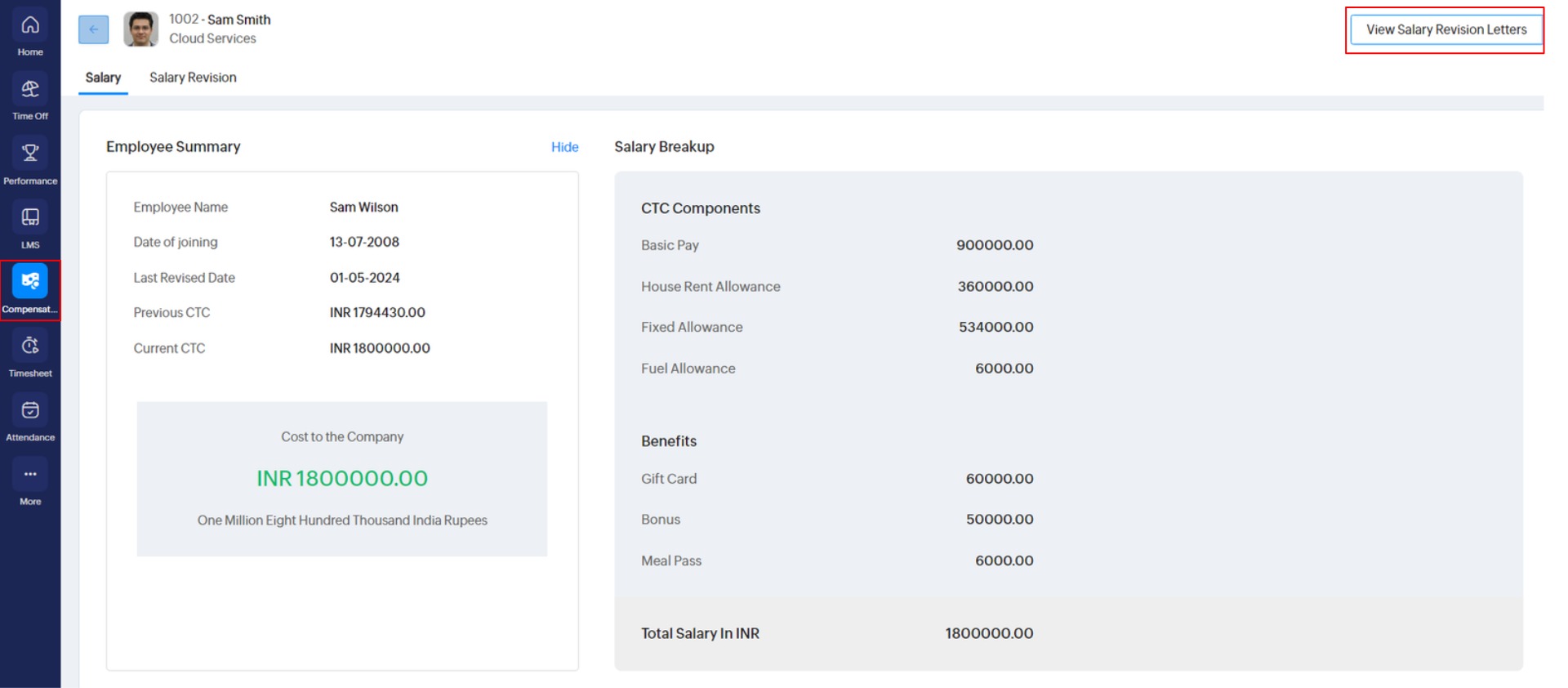Screen dimensions: 1568x688
Task: Click the Total Salary In INR value
Action: pos(988,633)
